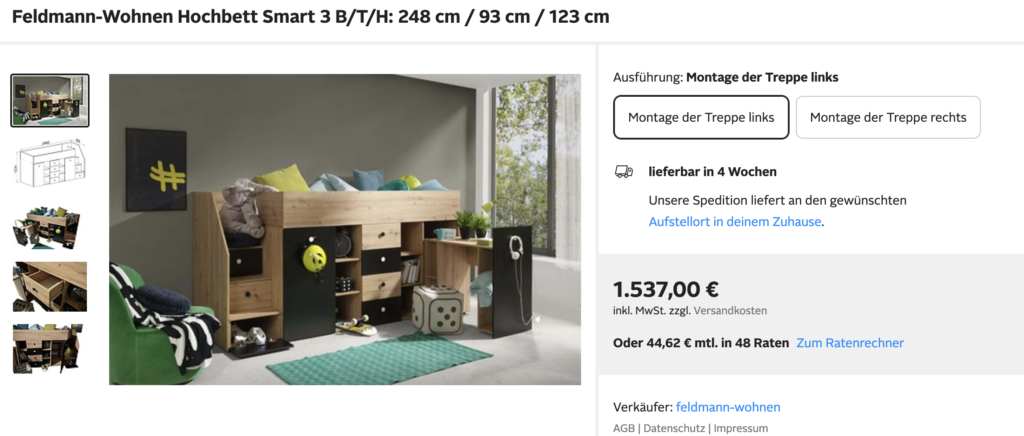1024x436 pixels.
Task: Choose option Montage der Treppe links
Action: tap(701, 117)
